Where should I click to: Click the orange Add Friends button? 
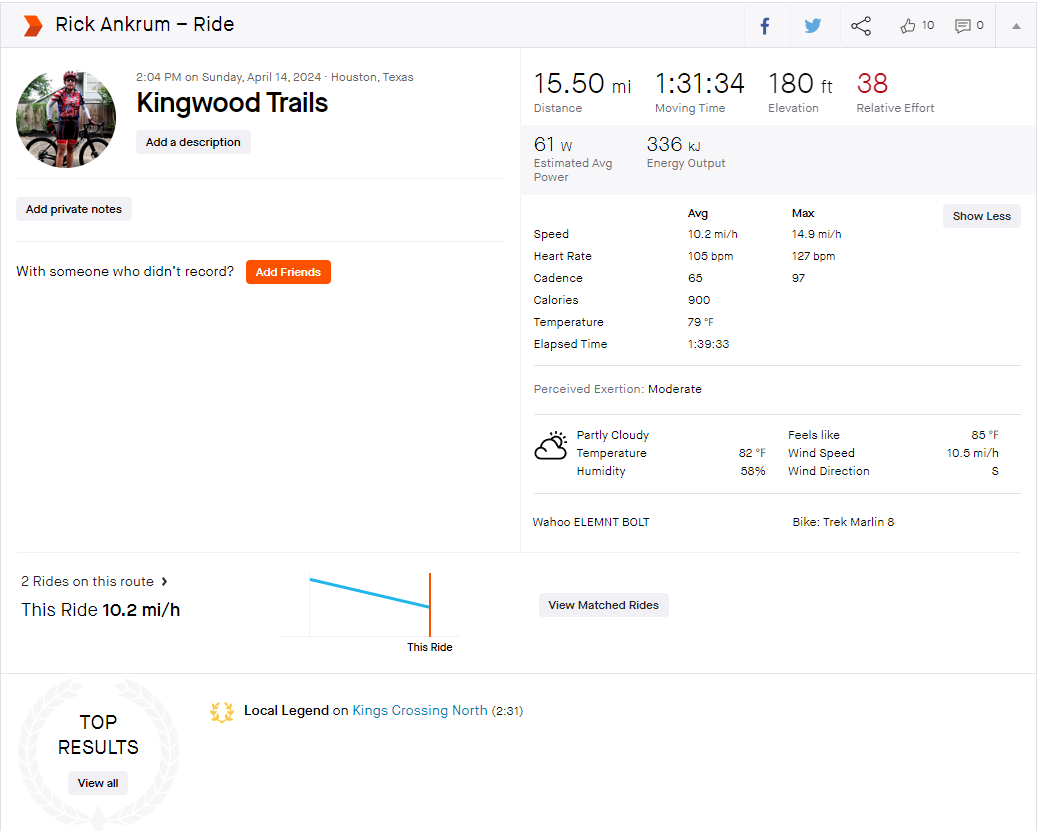click(288, 272)
